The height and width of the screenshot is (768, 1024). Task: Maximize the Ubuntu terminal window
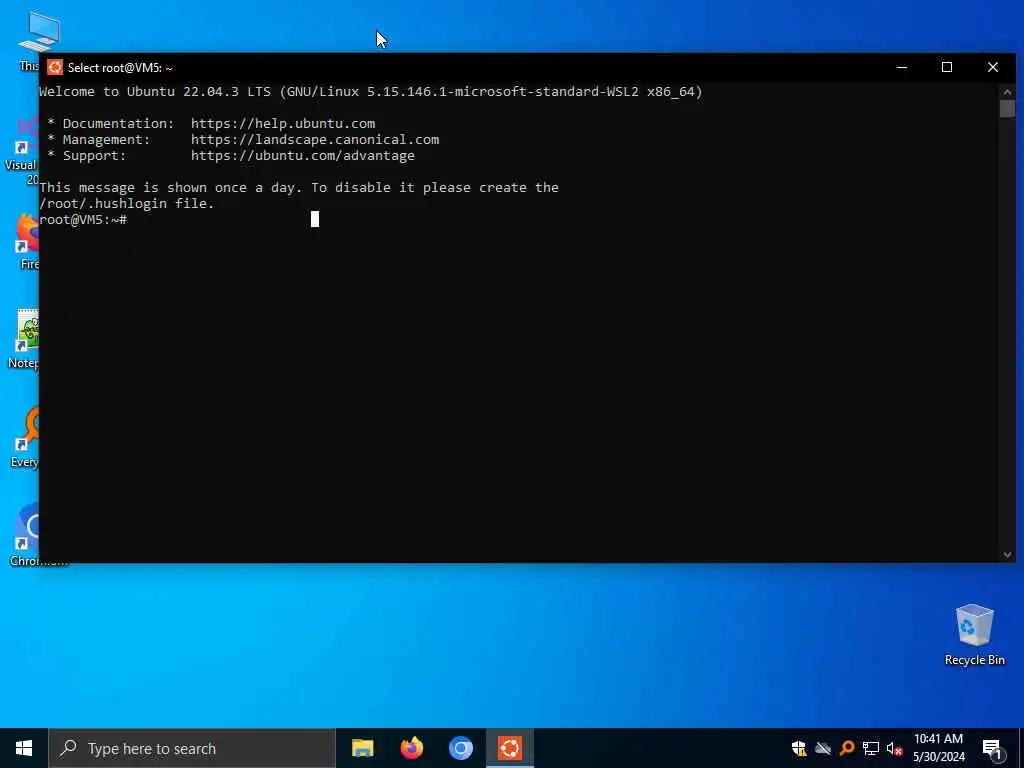click(x=947, y=67)
